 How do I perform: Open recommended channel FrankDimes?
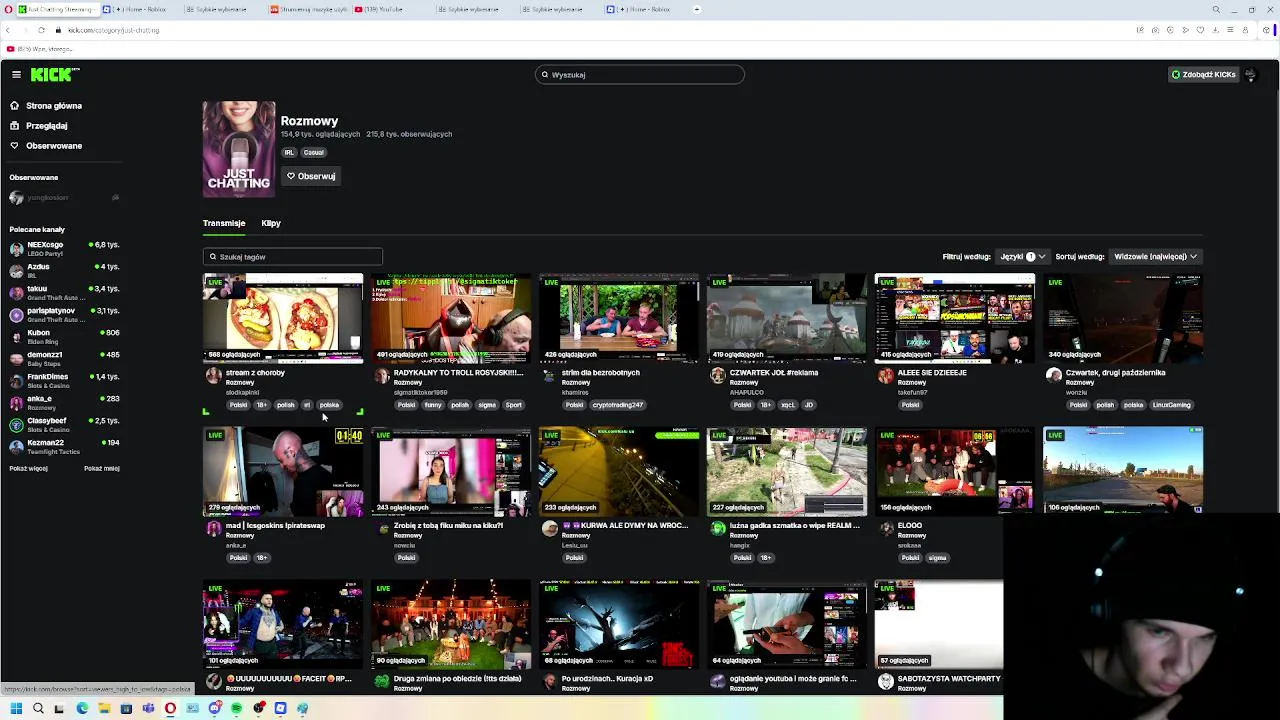click(x=64, y=379)
